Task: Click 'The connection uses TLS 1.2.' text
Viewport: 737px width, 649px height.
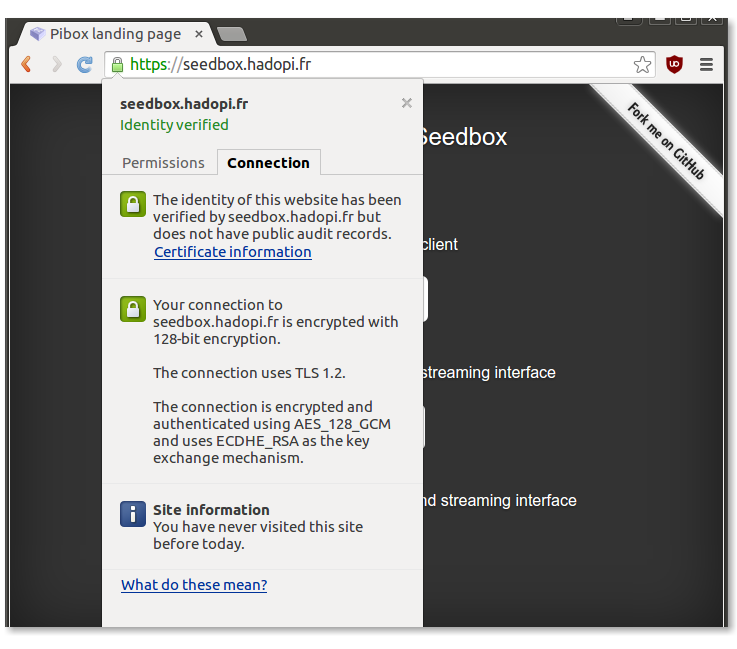Action: (249, 373)
